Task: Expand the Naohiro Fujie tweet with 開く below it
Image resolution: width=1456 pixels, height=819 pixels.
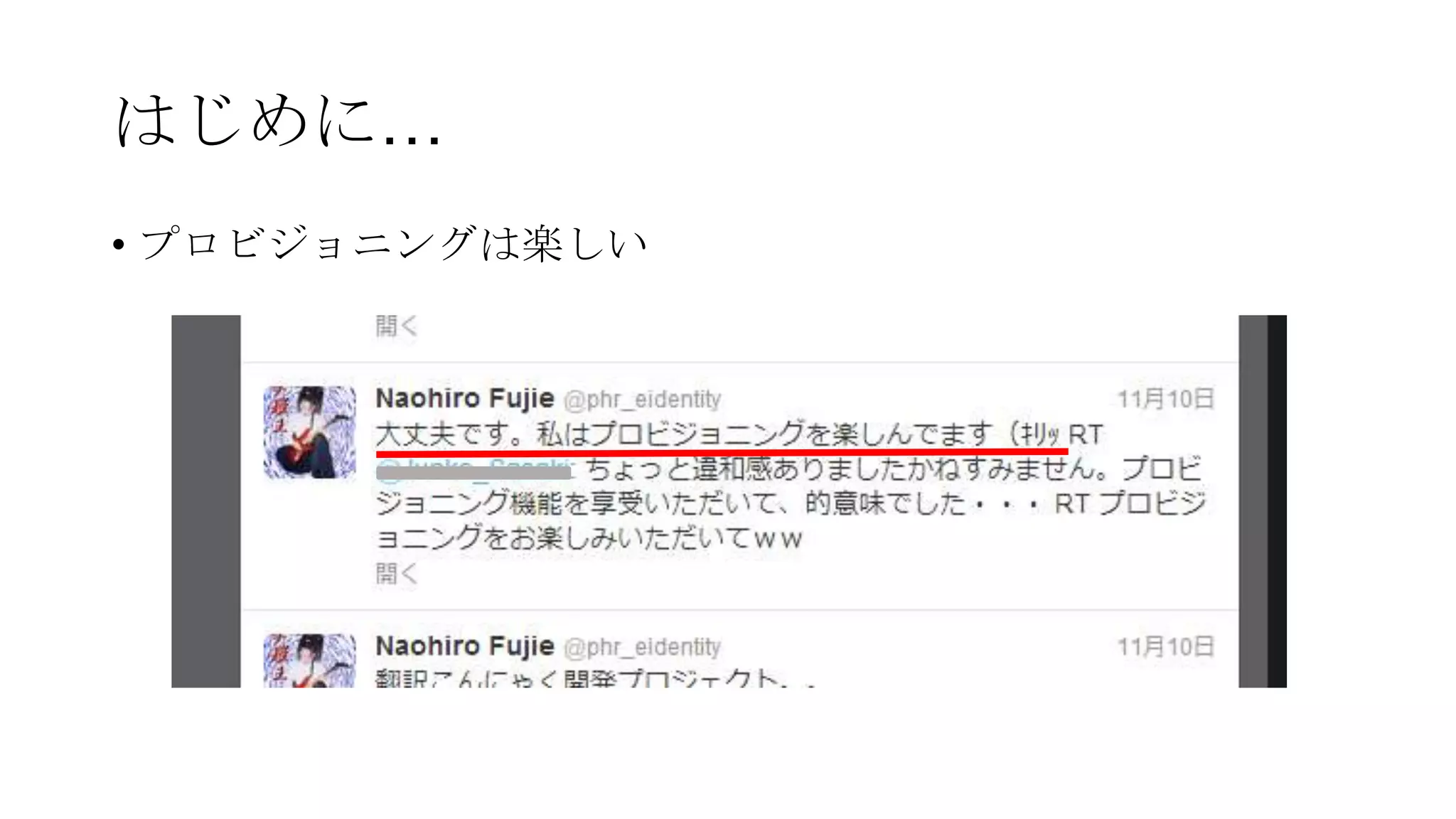Action: (396, 573)
